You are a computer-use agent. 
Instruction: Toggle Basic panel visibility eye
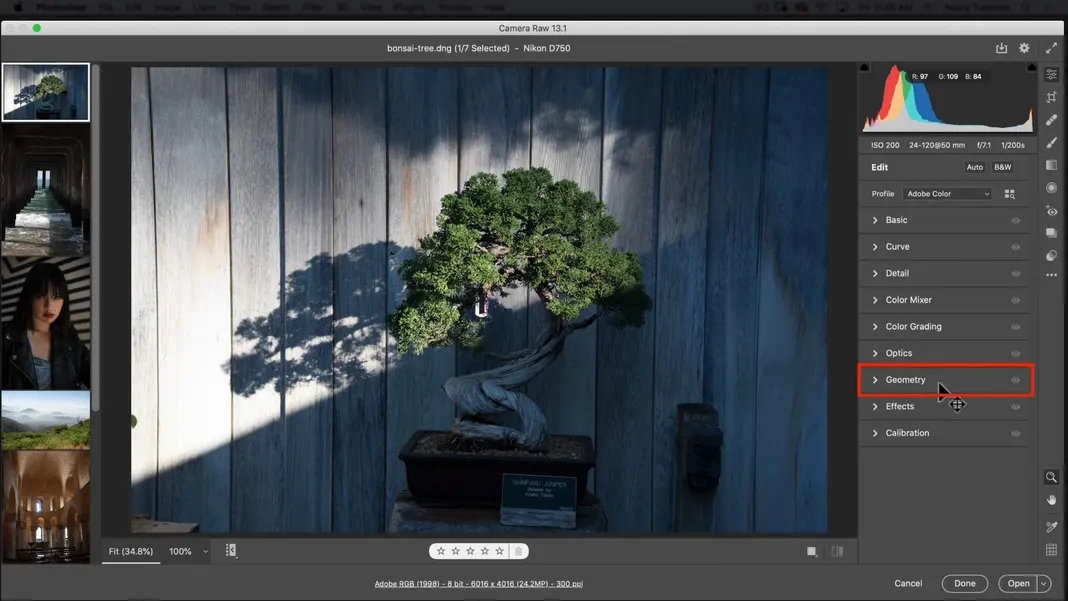click(x=1016, y=220)
